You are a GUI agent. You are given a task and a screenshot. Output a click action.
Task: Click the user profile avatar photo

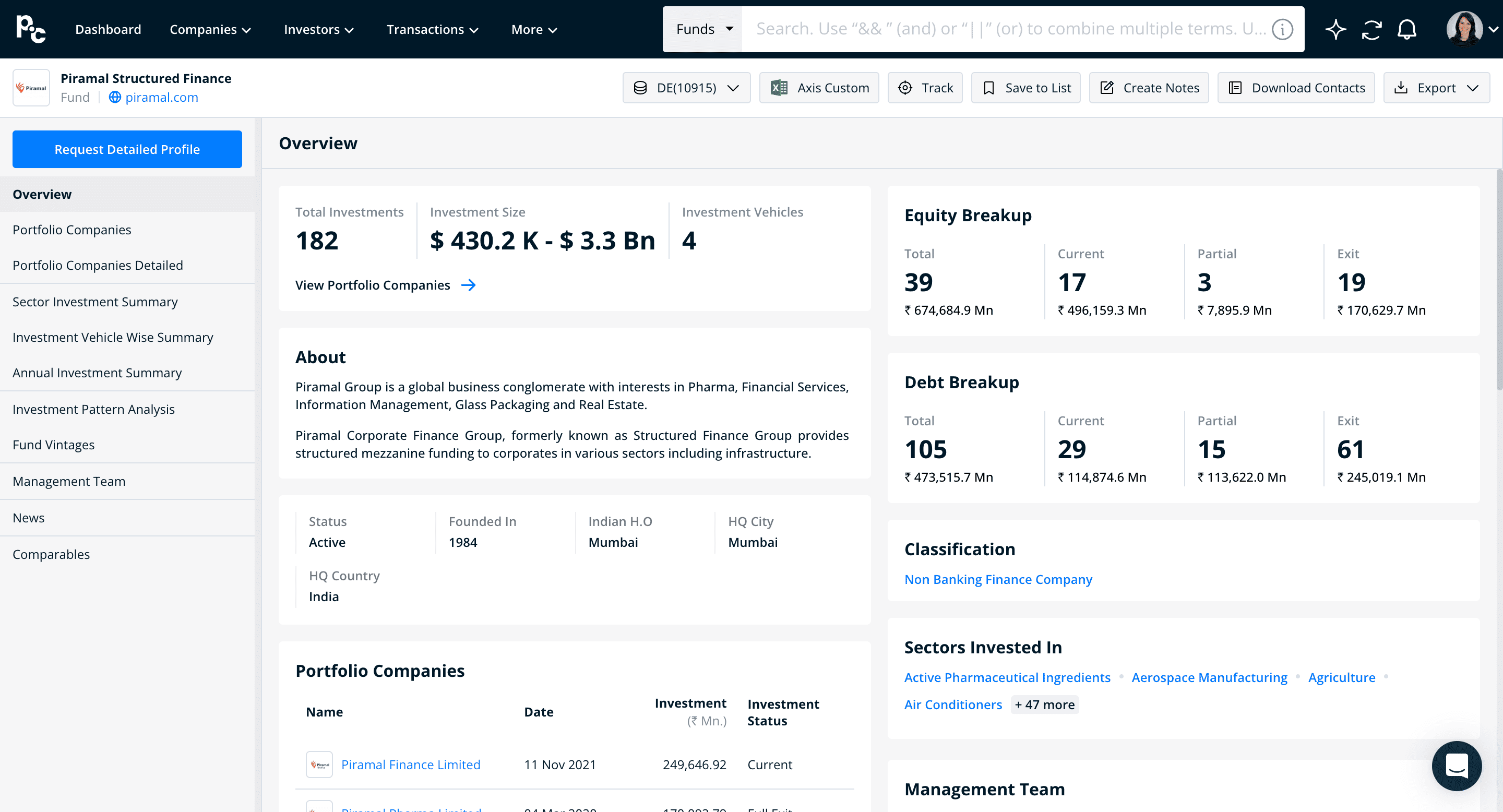(1464, 29)
